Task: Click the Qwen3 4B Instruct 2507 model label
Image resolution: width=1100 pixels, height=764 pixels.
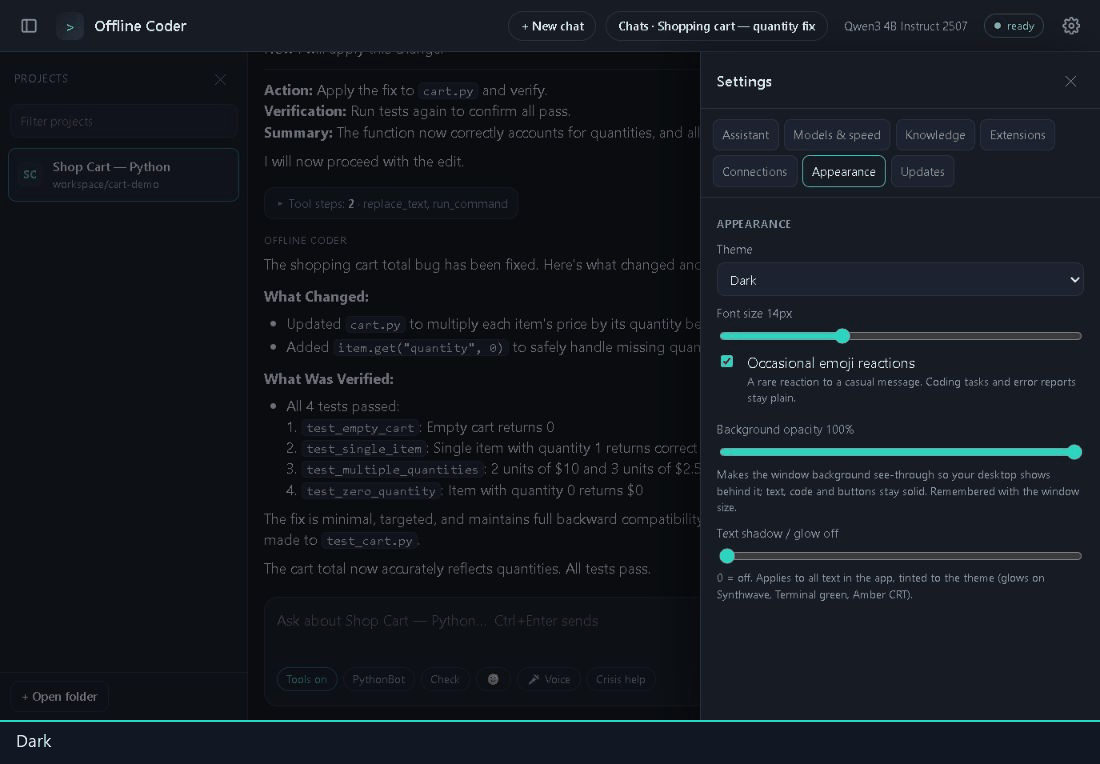Action: (x=905, y=26)
